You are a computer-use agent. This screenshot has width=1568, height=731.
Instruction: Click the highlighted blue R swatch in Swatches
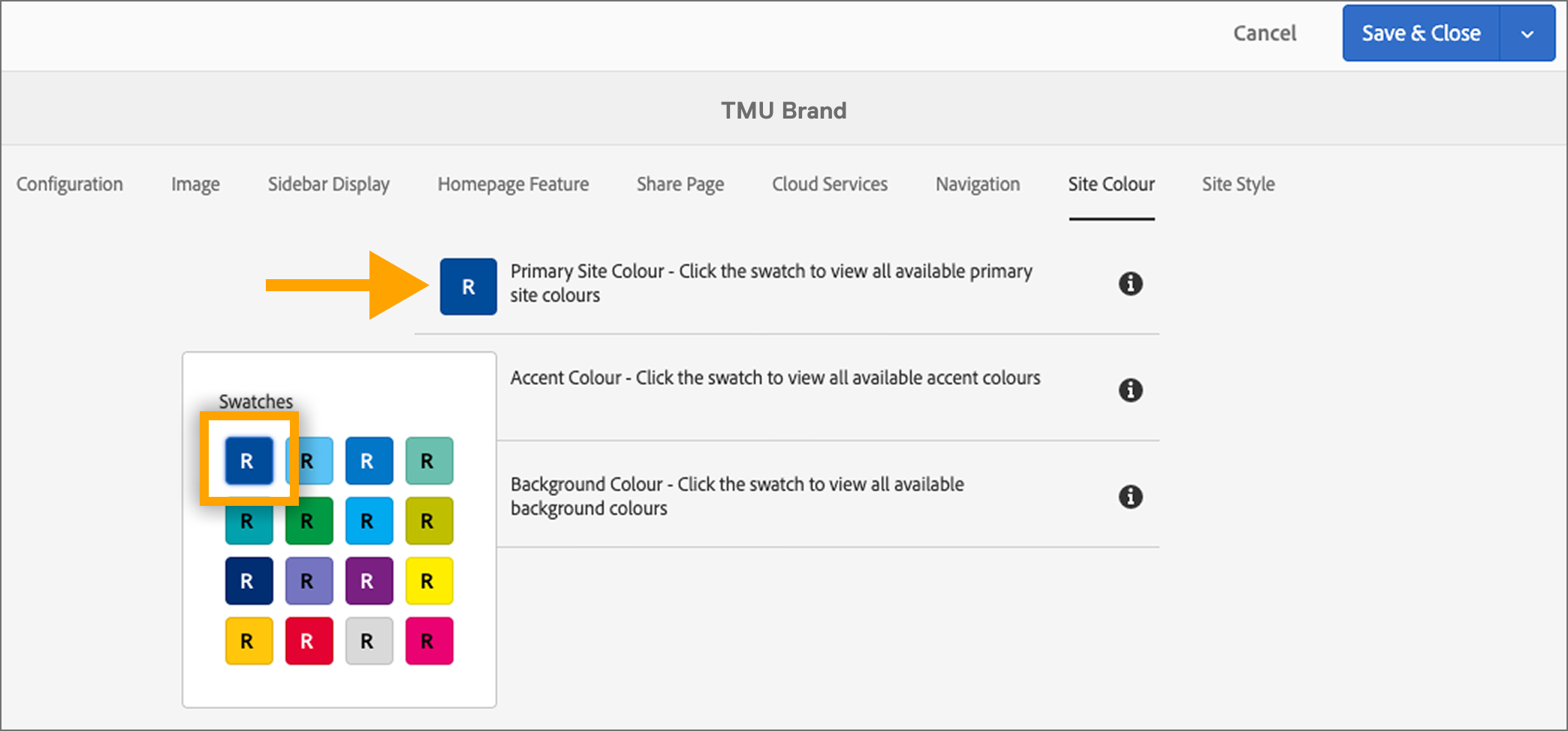point(248,460)
